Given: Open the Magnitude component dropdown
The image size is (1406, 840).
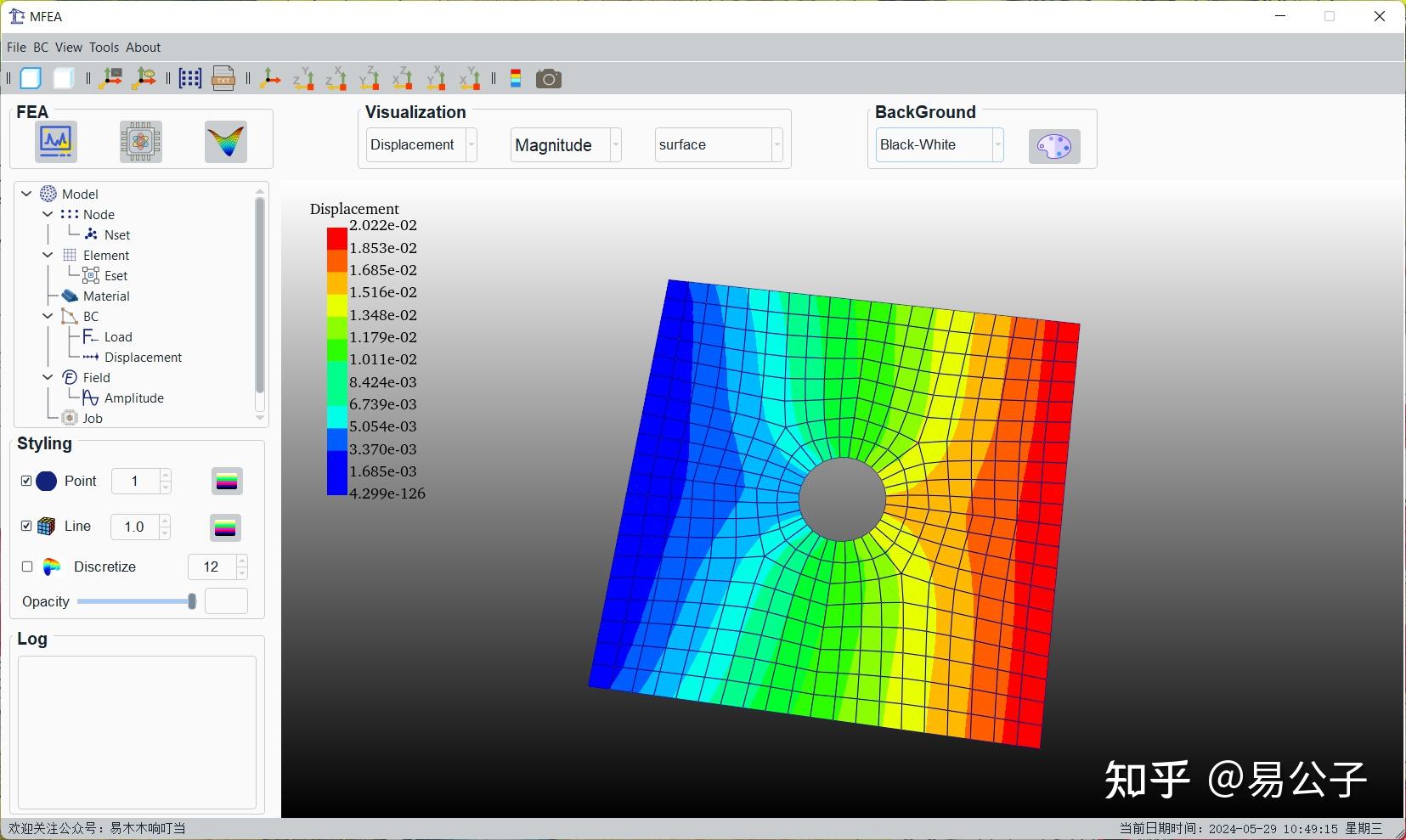Looking at the screenshot, I should [566, 144].
